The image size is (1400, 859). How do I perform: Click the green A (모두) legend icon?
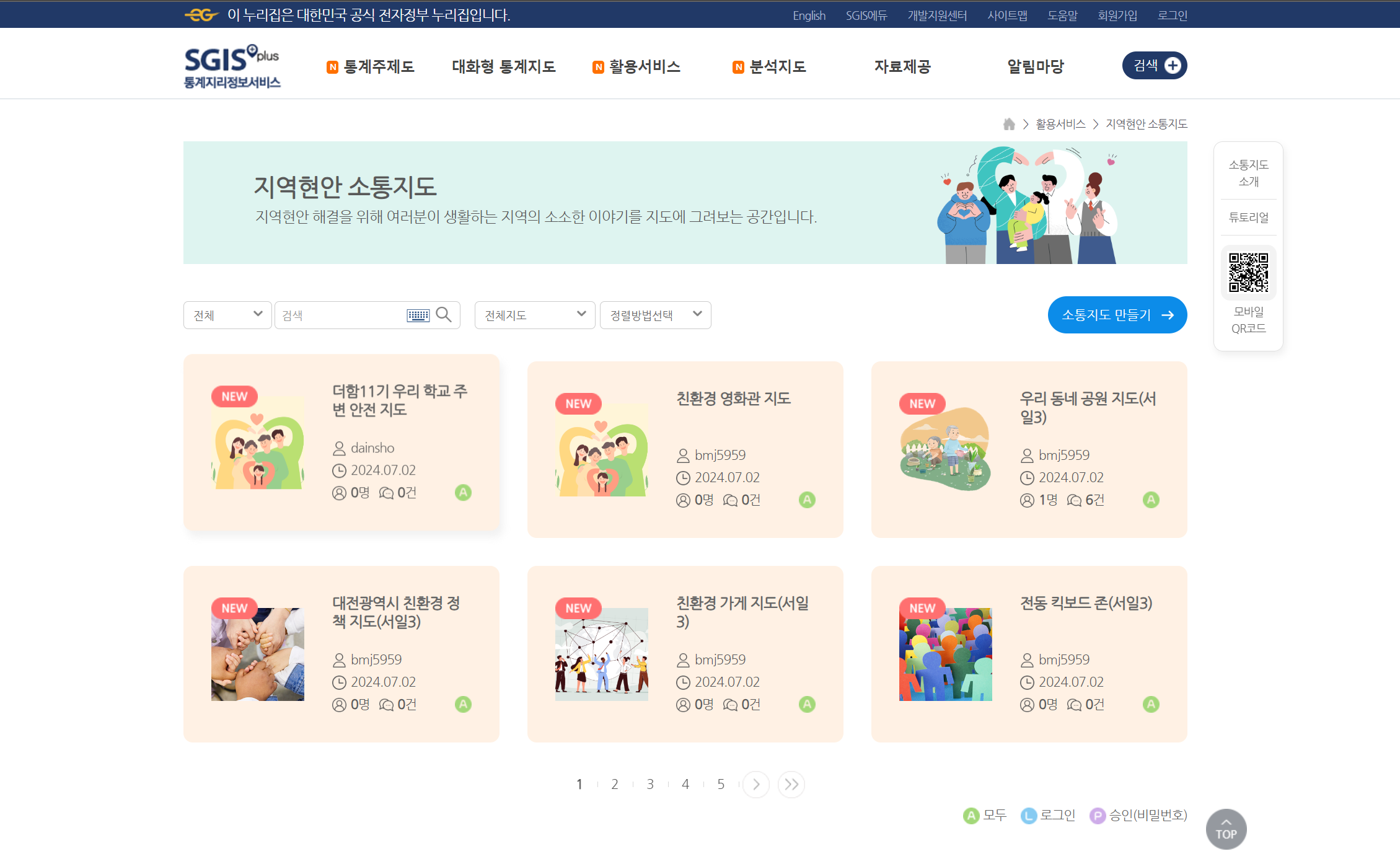click(971, 815)
